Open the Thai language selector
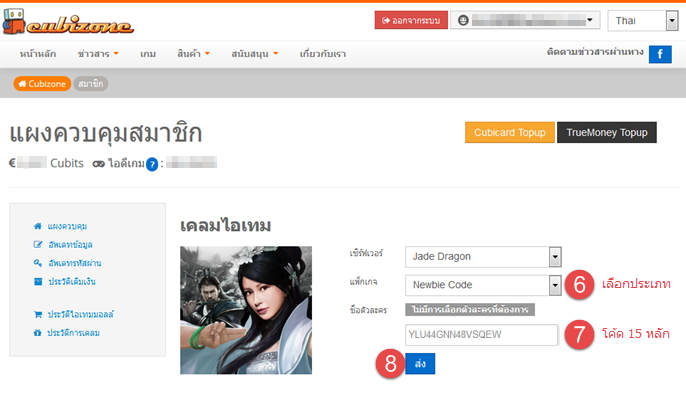This screenshot has height=395, width=686. [643, 21]
